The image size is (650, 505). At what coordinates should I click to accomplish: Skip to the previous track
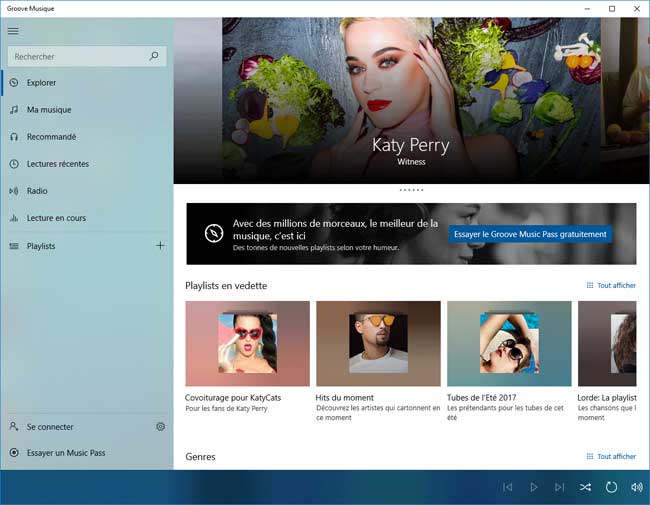coord(507,487)
